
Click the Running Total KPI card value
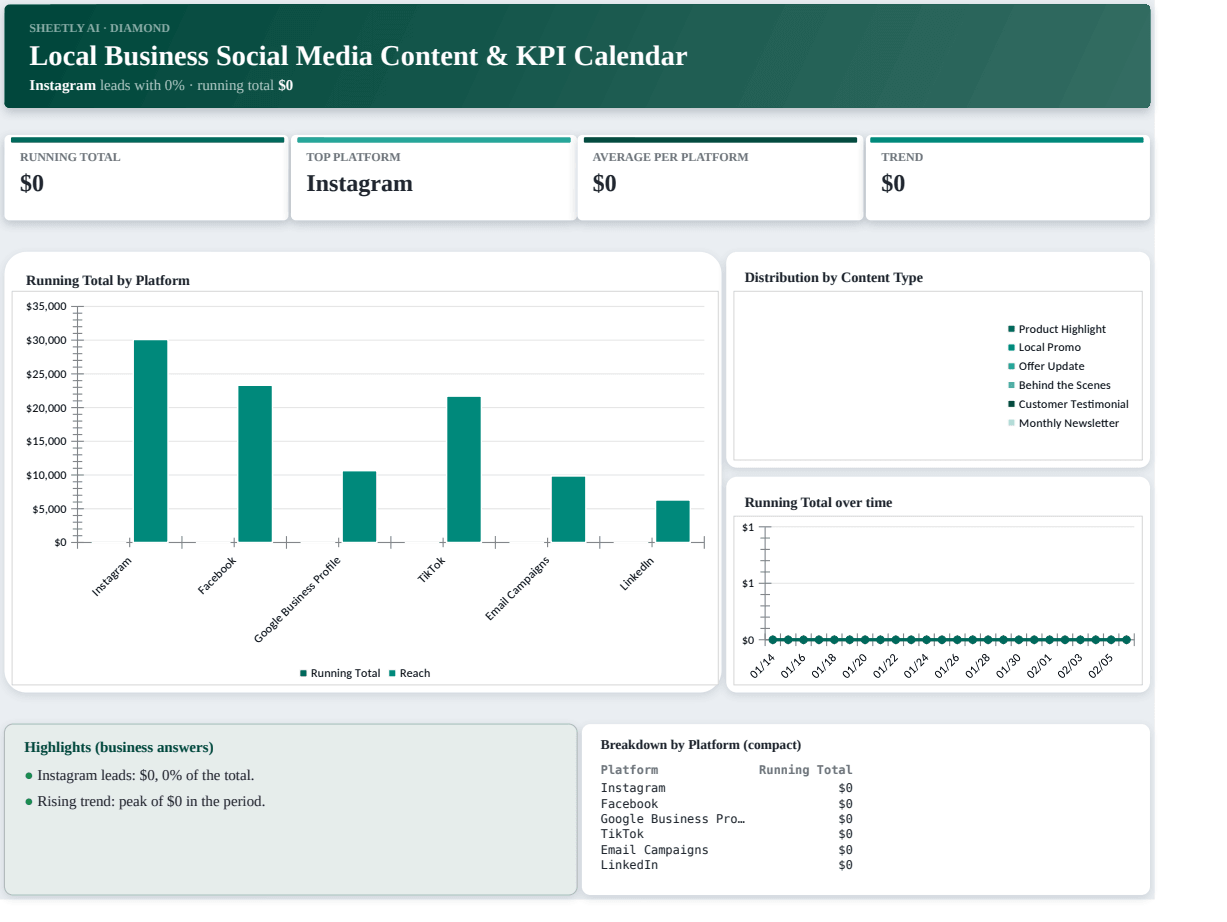tap(32, 183)
